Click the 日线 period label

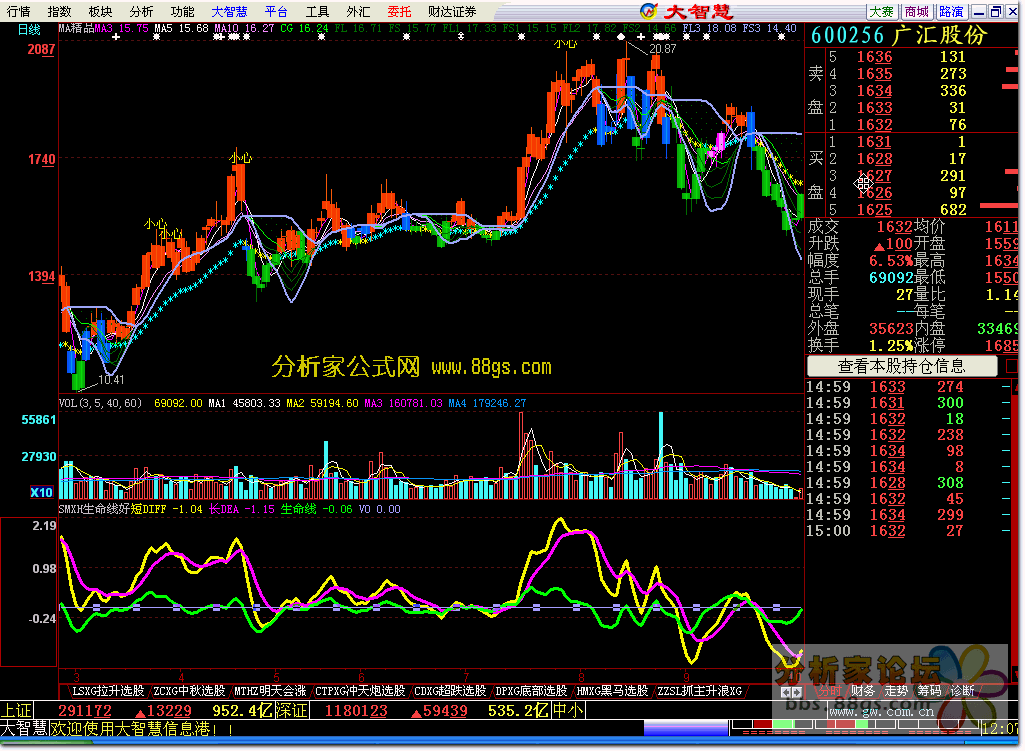pos(29,29)
